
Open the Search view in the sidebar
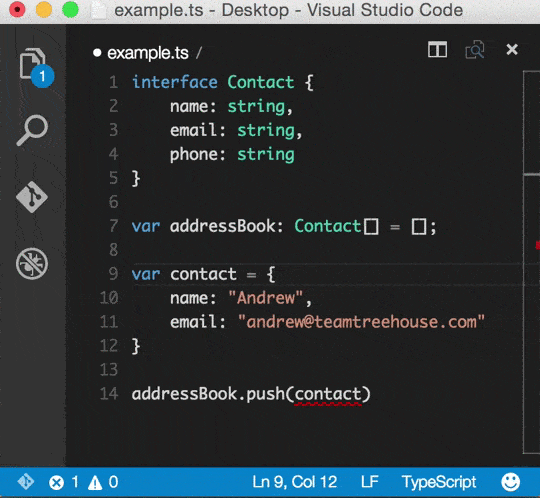click(x=32, y=130)
